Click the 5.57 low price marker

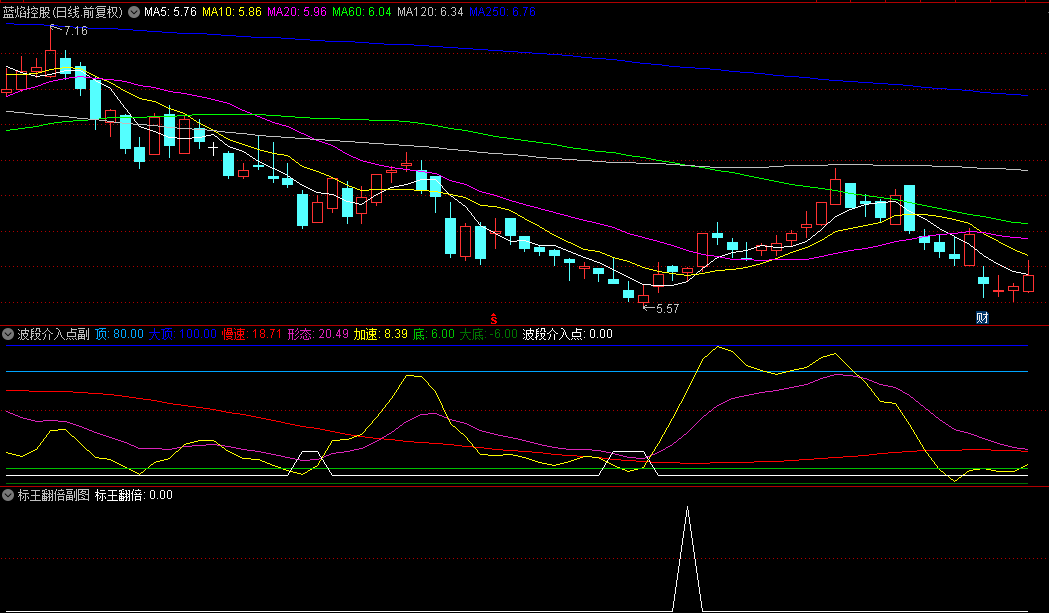click(665, 309)
